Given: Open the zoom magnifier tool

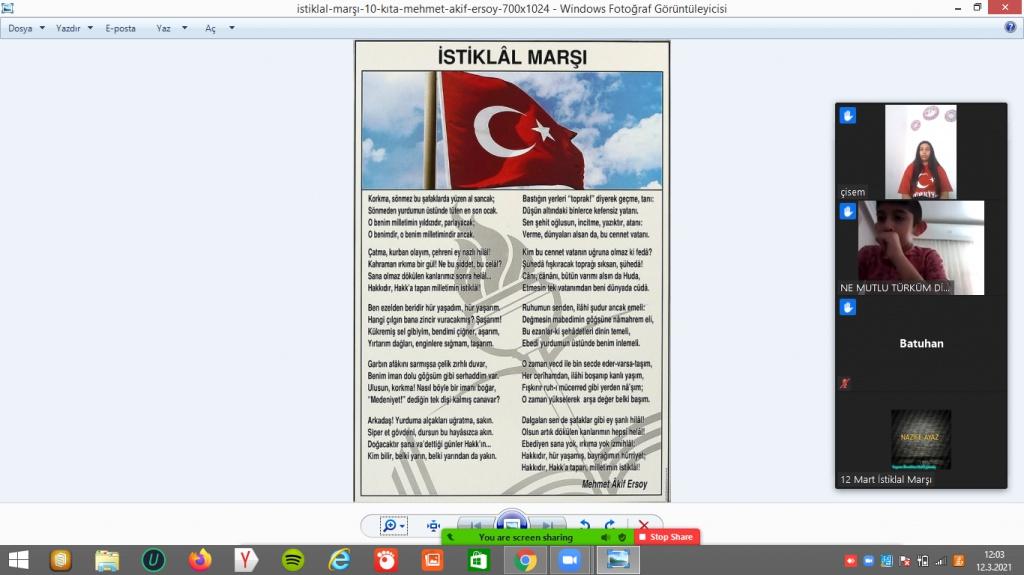Looking at the screenshot, I should (390, 525).
